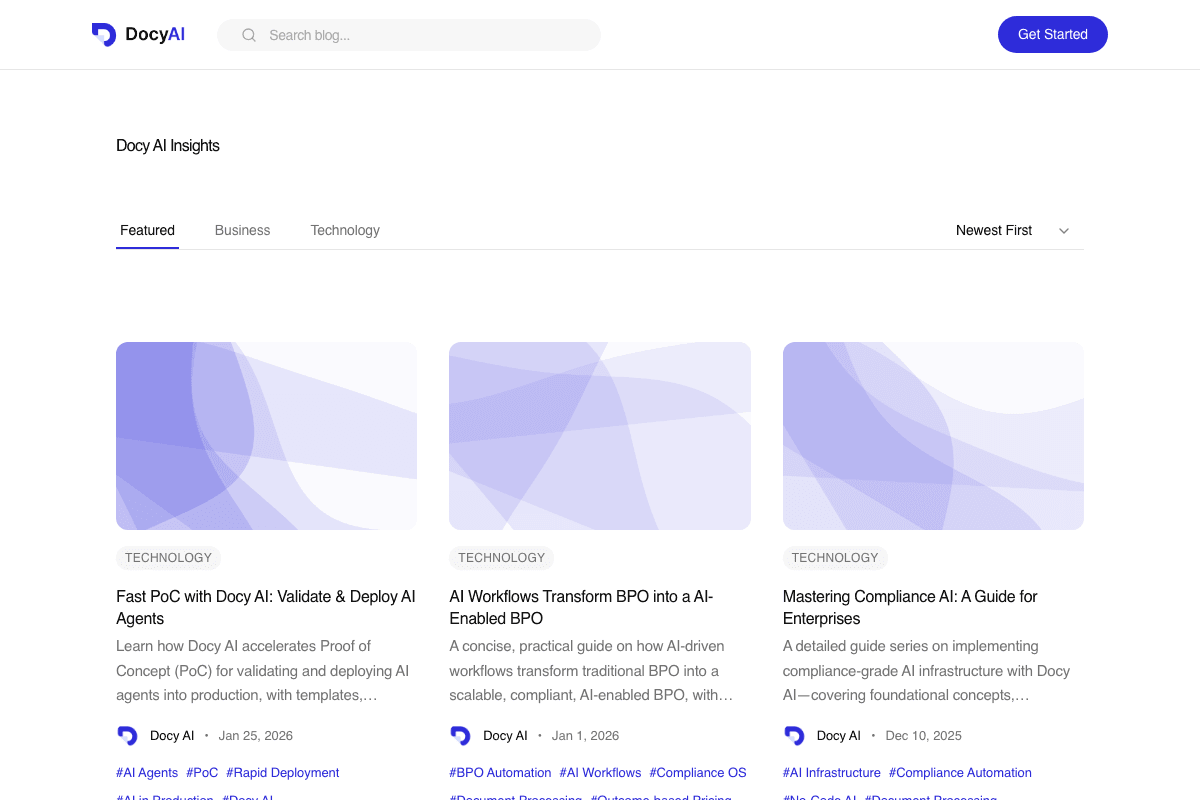
Task: Click the #Compliance Automation tag
Action: [960, 772]
